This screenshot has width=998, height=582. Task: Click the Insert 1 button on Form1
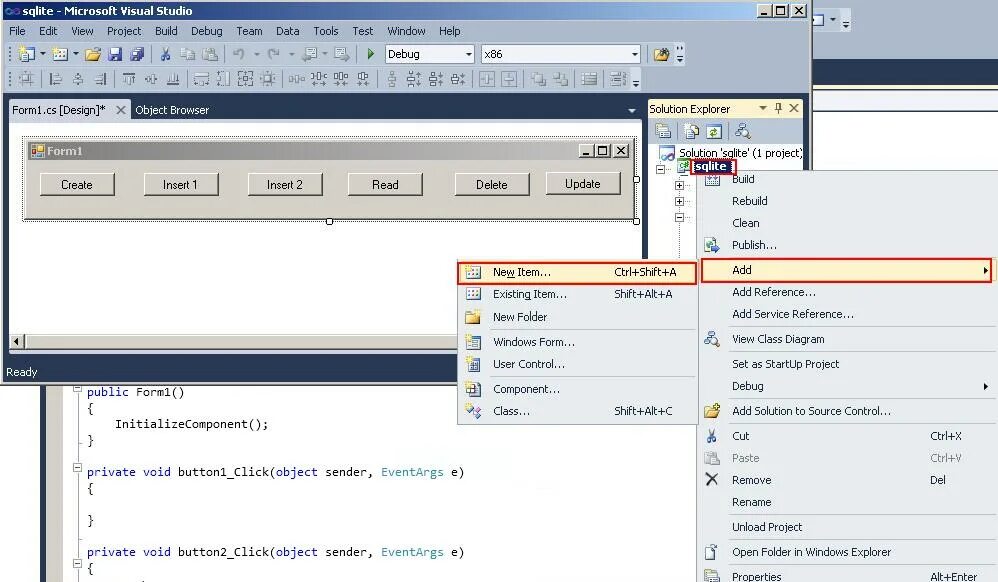point(181,185)
